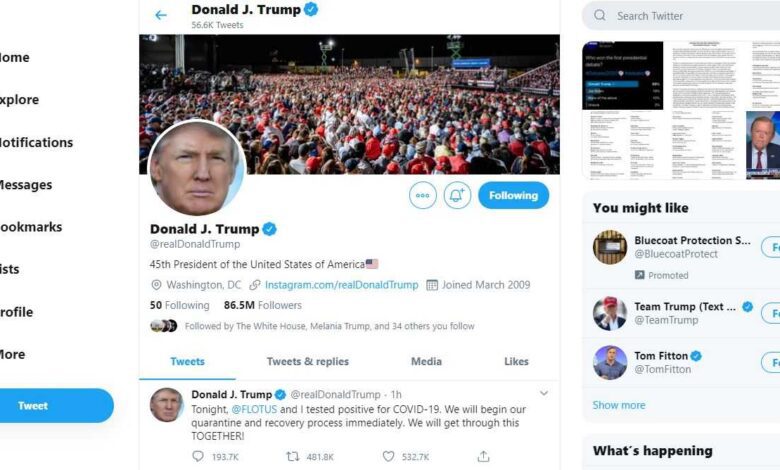780x470 pixels.
Task: View the 86.5M Followers list
Action: [263, 305]
